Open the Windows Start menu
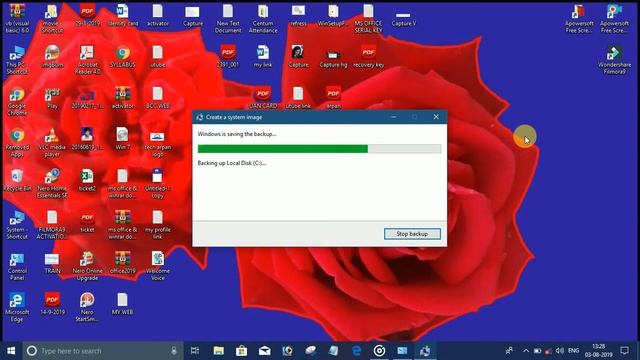 coord(11,351)
